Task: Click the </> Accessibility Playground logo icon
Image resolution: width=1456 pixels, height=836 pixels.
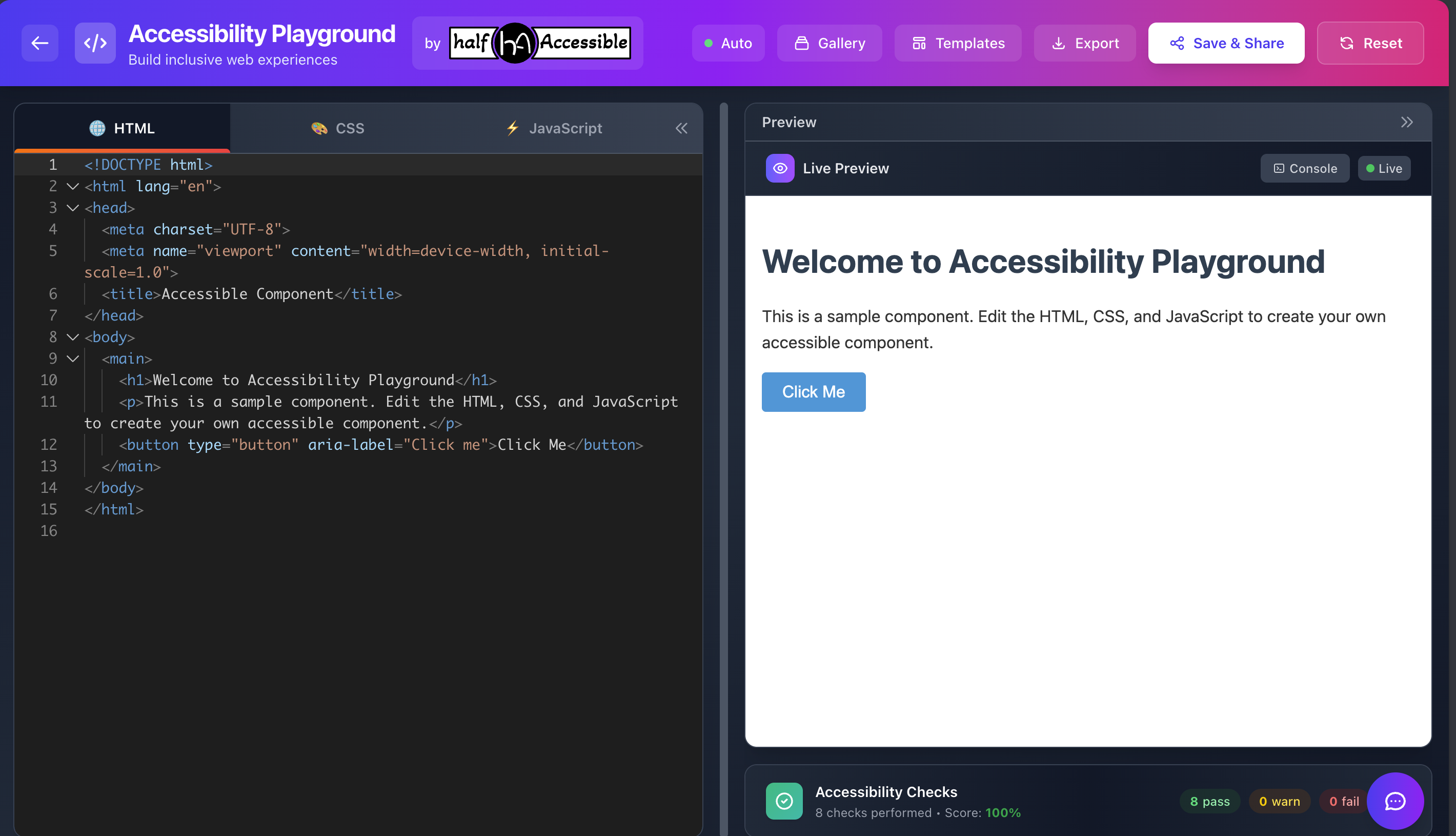Action: (x=95, y=43)
